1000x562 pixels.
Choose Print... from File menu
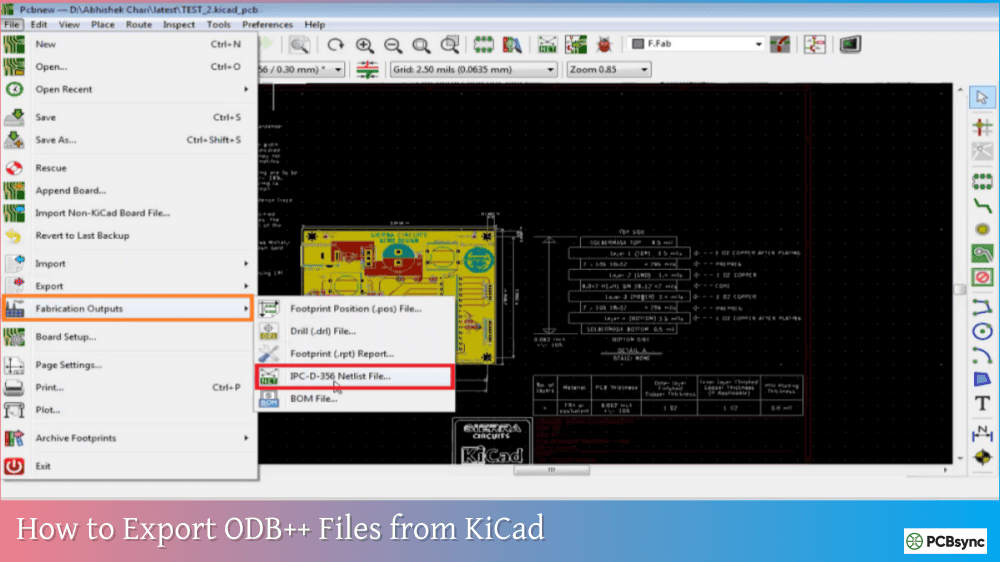click(x=129, y=387)
